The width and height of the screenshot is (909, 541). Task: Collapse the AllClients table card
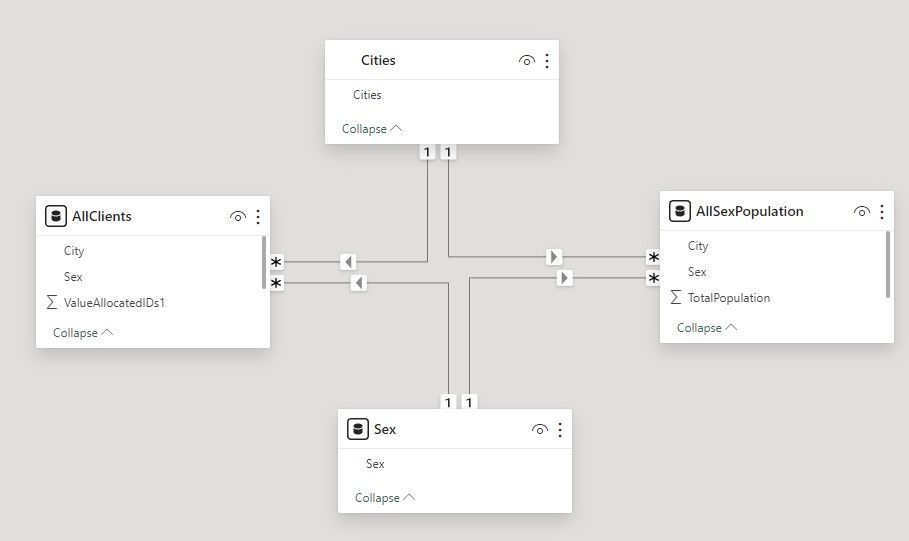click(x=83, y=333)
